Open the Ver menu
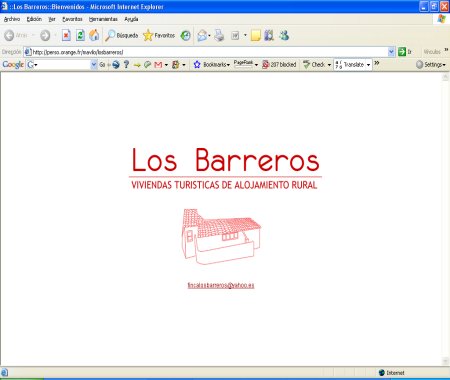This screenshot has width=450, height=380. tap(52, 19)
